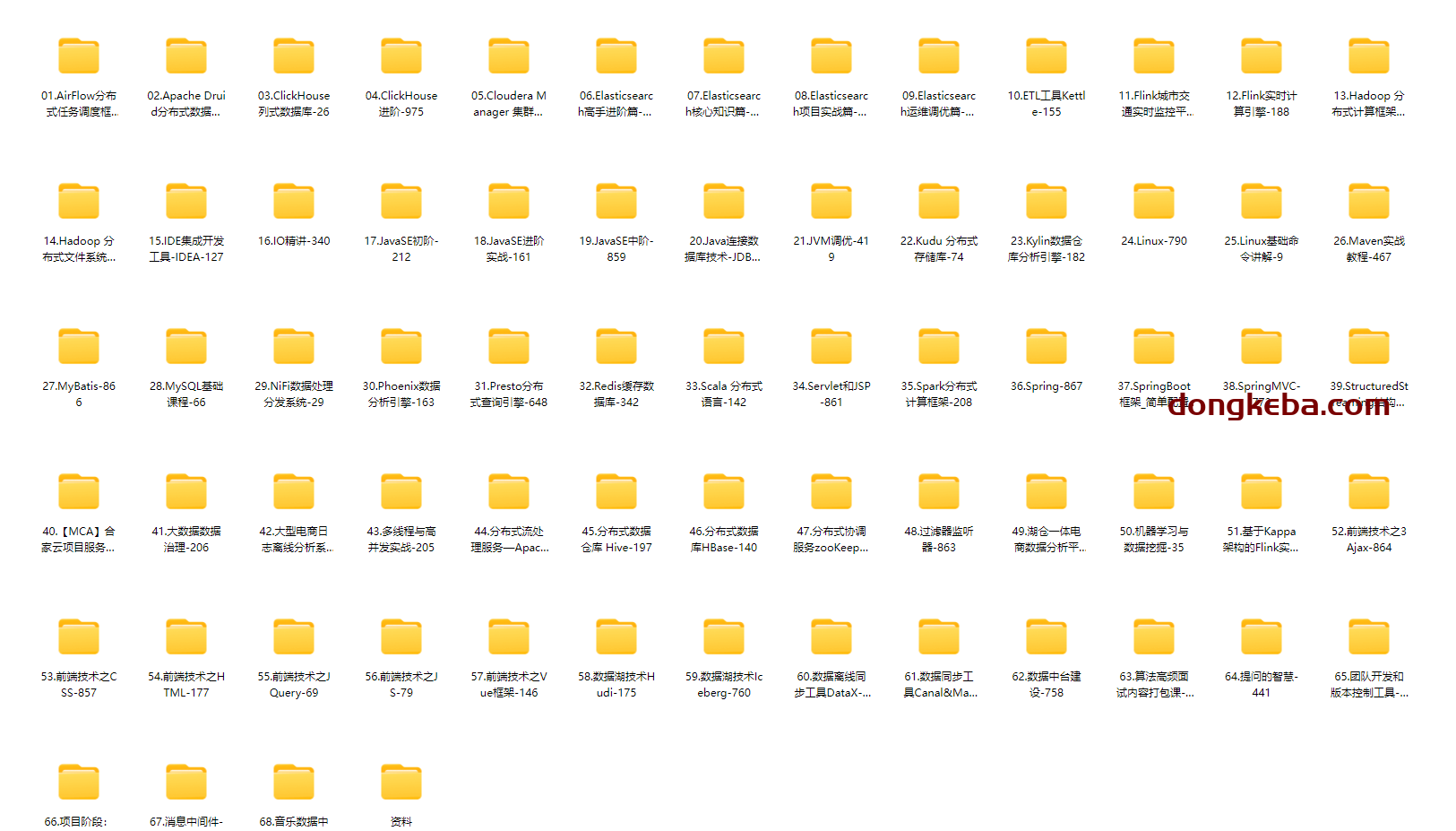The image size is (1456, 831).
Task: Click label 33.Scala 分布式语言-142
Action: click(x=724, y=394)
